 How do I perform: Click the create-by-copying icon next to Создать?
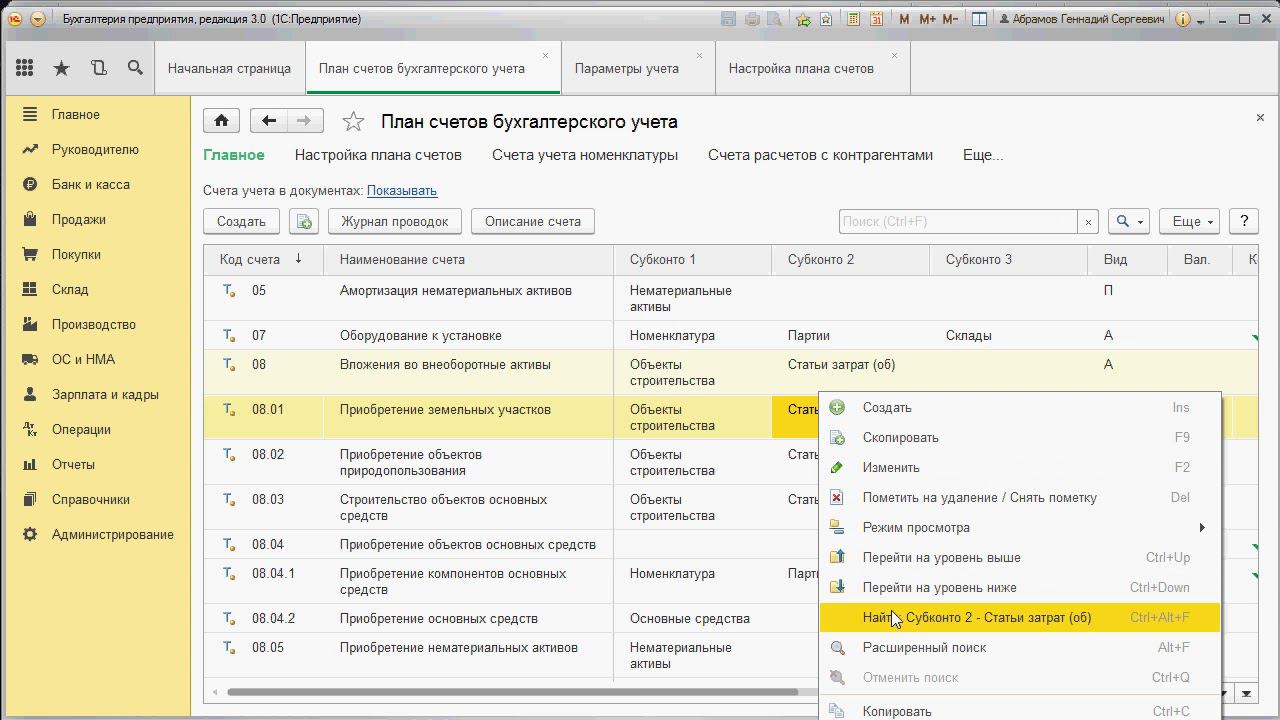303,222
